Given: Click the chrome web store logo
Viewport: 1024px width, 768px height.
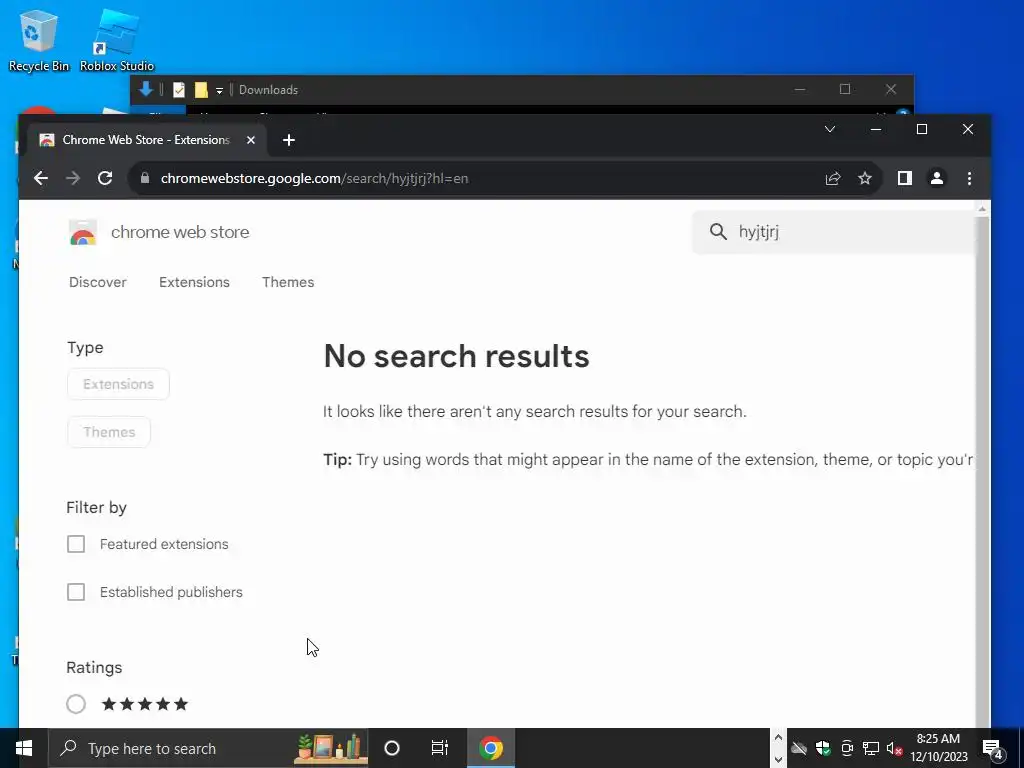Looking at the screenshot, I should 83,232.
